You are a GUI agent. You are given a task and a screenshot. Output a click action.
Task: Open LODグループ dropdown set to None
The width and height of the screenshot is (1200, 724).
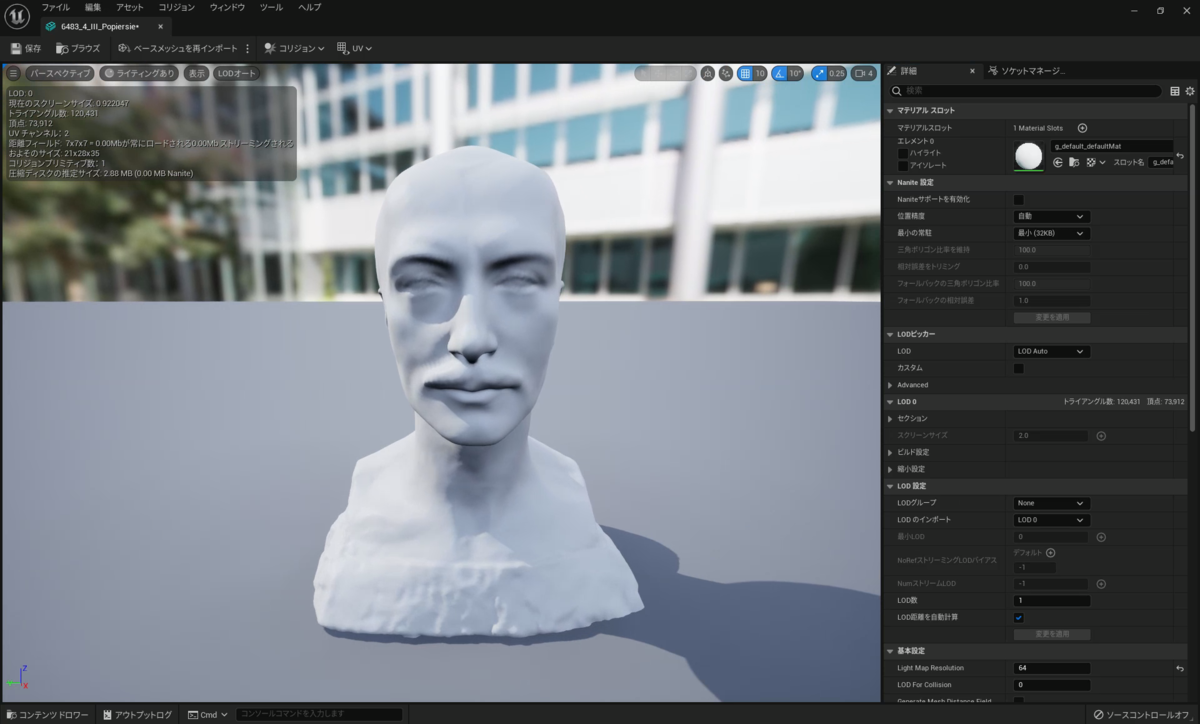[x=1051, y=503]
